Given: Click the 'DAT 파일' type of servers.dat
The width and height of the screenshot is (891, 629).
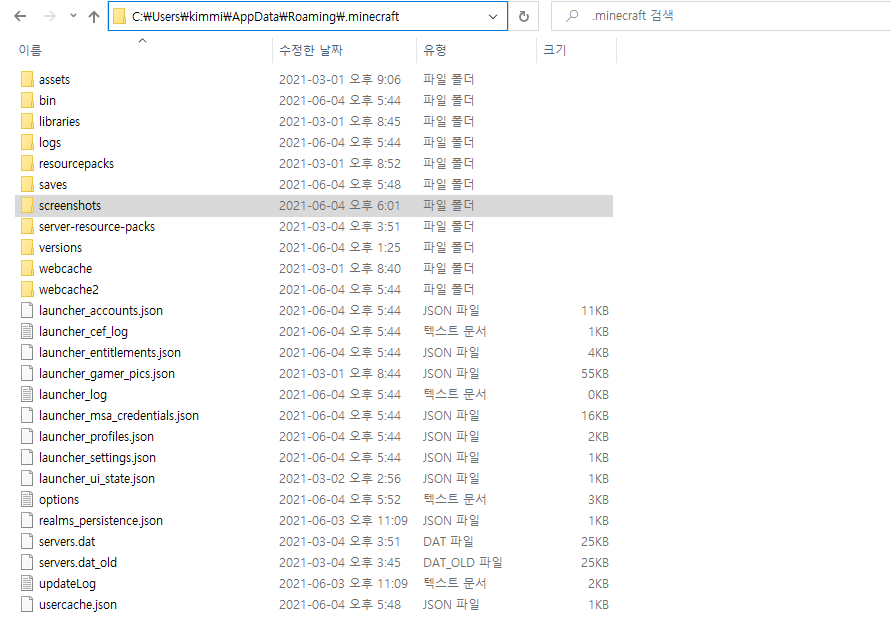Looking at the screenshot, I should pyautogui.click(x=448, y=541).
